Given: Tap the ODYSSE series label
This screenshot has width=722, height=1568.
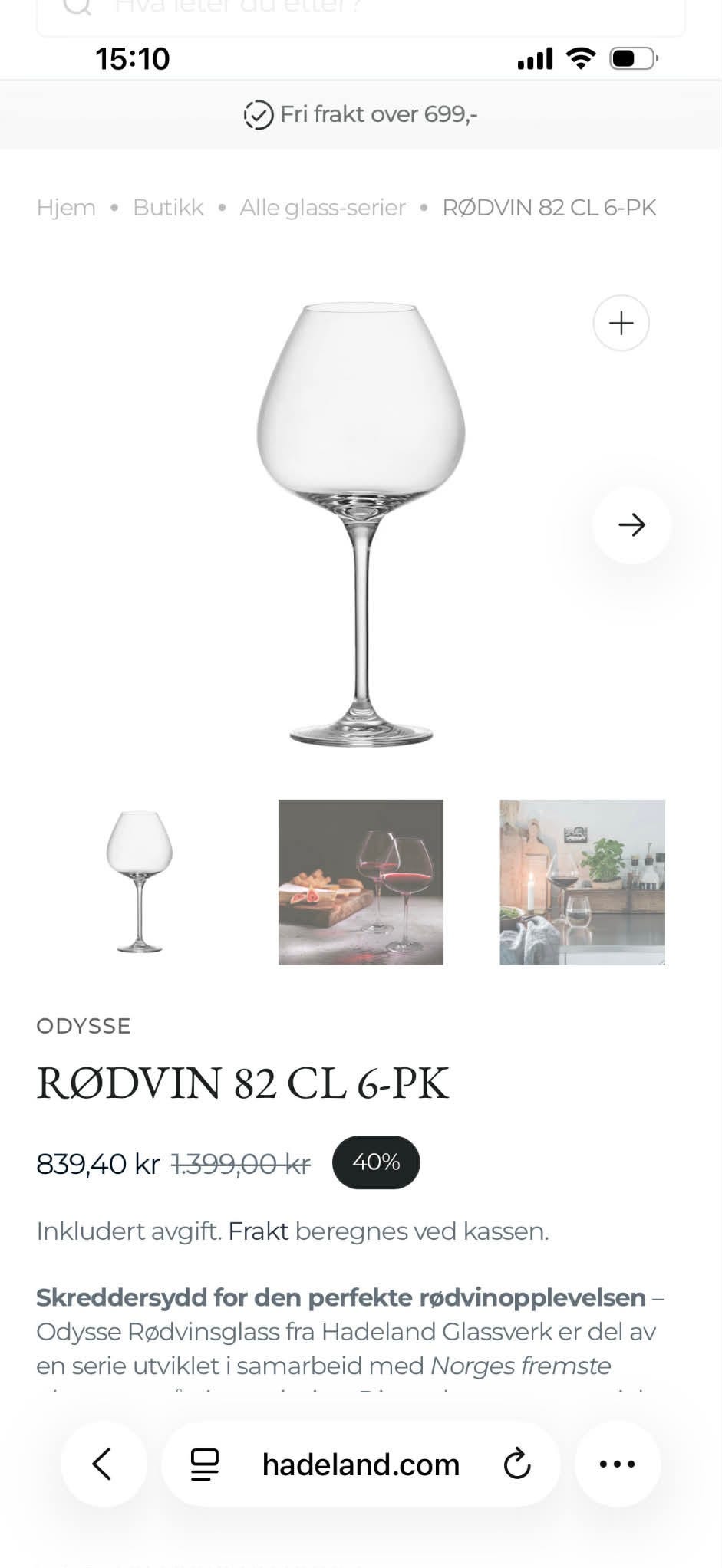Looking at the screenshot, I should (x=84, y=1025).
